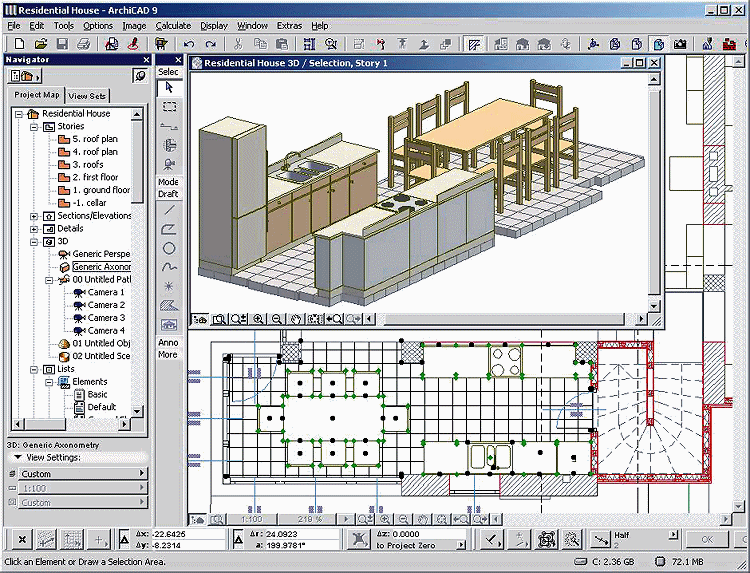The image size is (750, 573).
Task: Zoom in on floor plan with plus magnifier
Action: [x=385, y=519]
